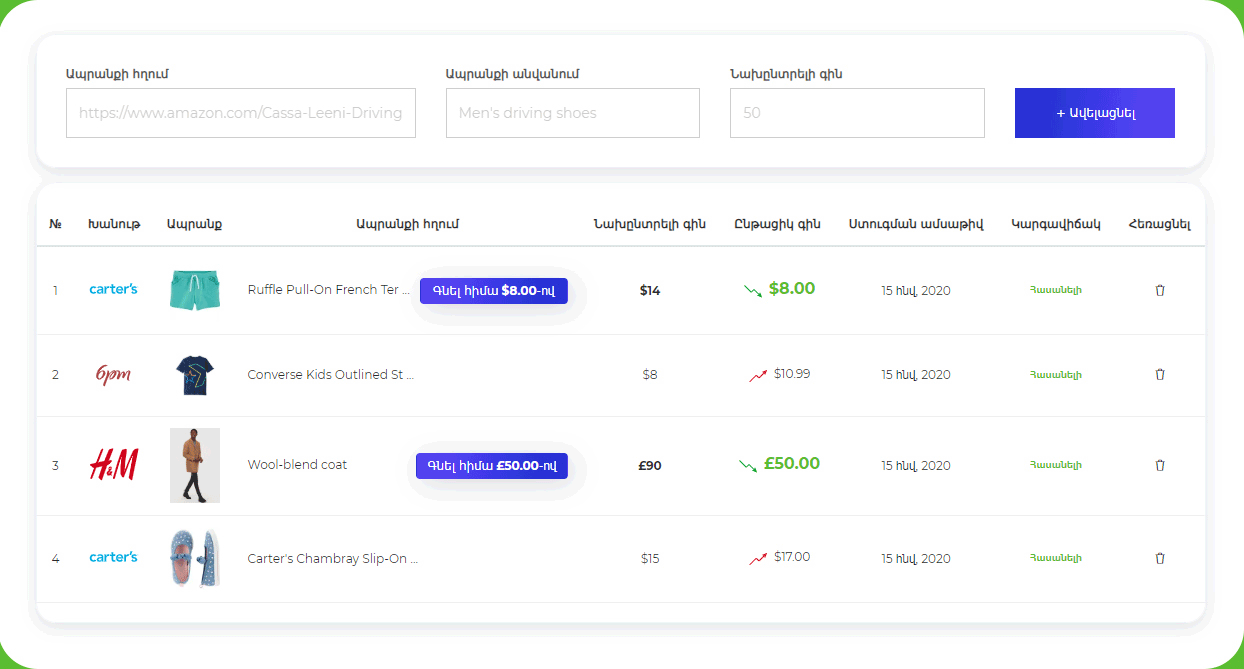Open the teal shorts product thumbnail
Screen dimensions: 1244x669
[x=195, y=290]
